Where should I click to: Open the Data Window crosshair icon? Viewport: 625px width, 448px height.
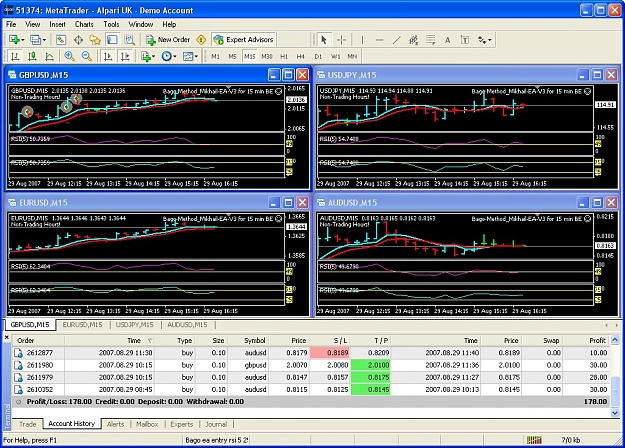[x=78, y=39]
